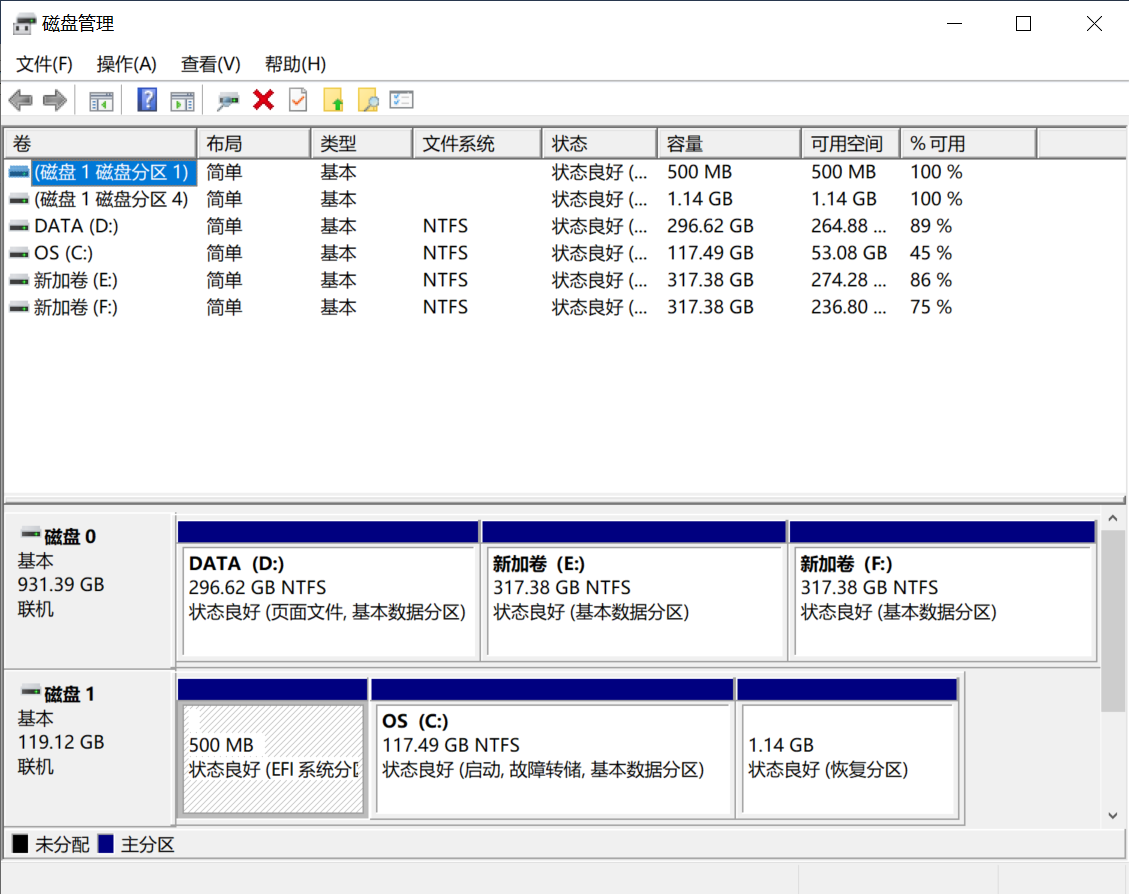Click the yellow up-arrow folder toolbar icon
Screen dimensions: 1129x894
pyautogui.click(x=333, y=100)
